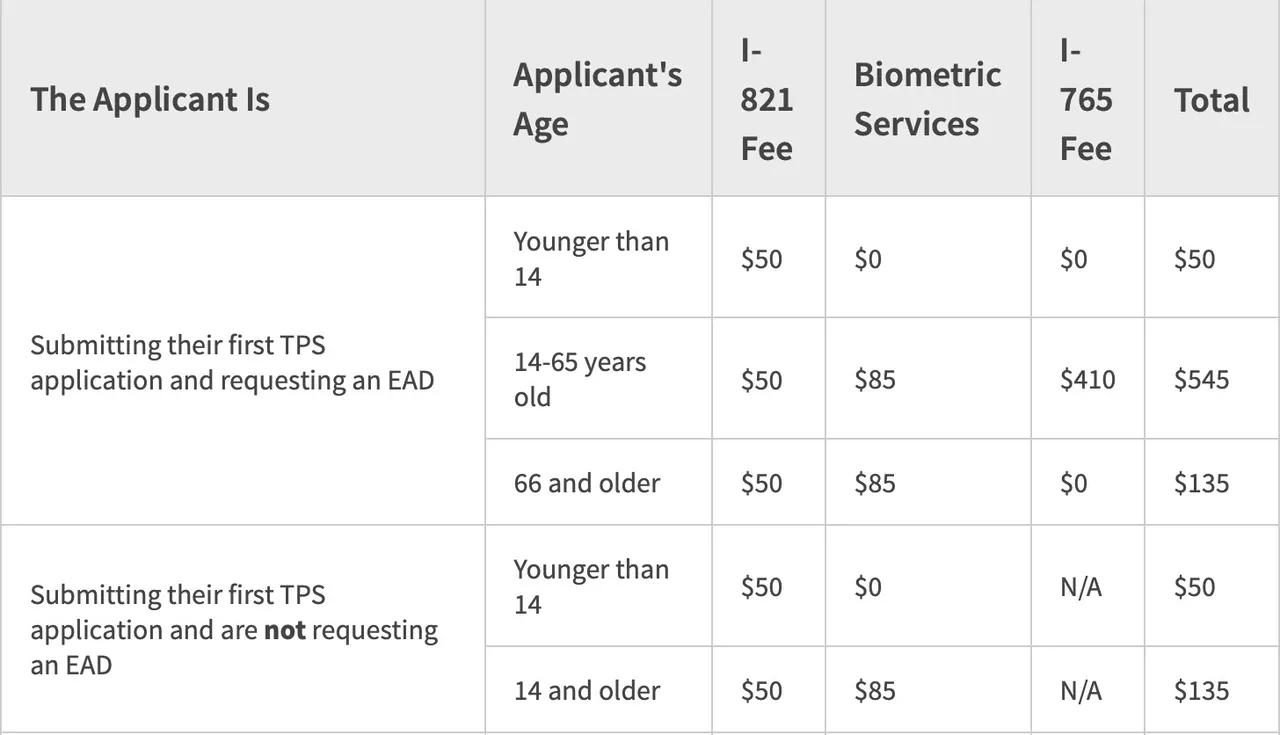Click the N/A cell in the "14 and older" row
This screenshot has width=1280, height=735.
pos(1081,691)
